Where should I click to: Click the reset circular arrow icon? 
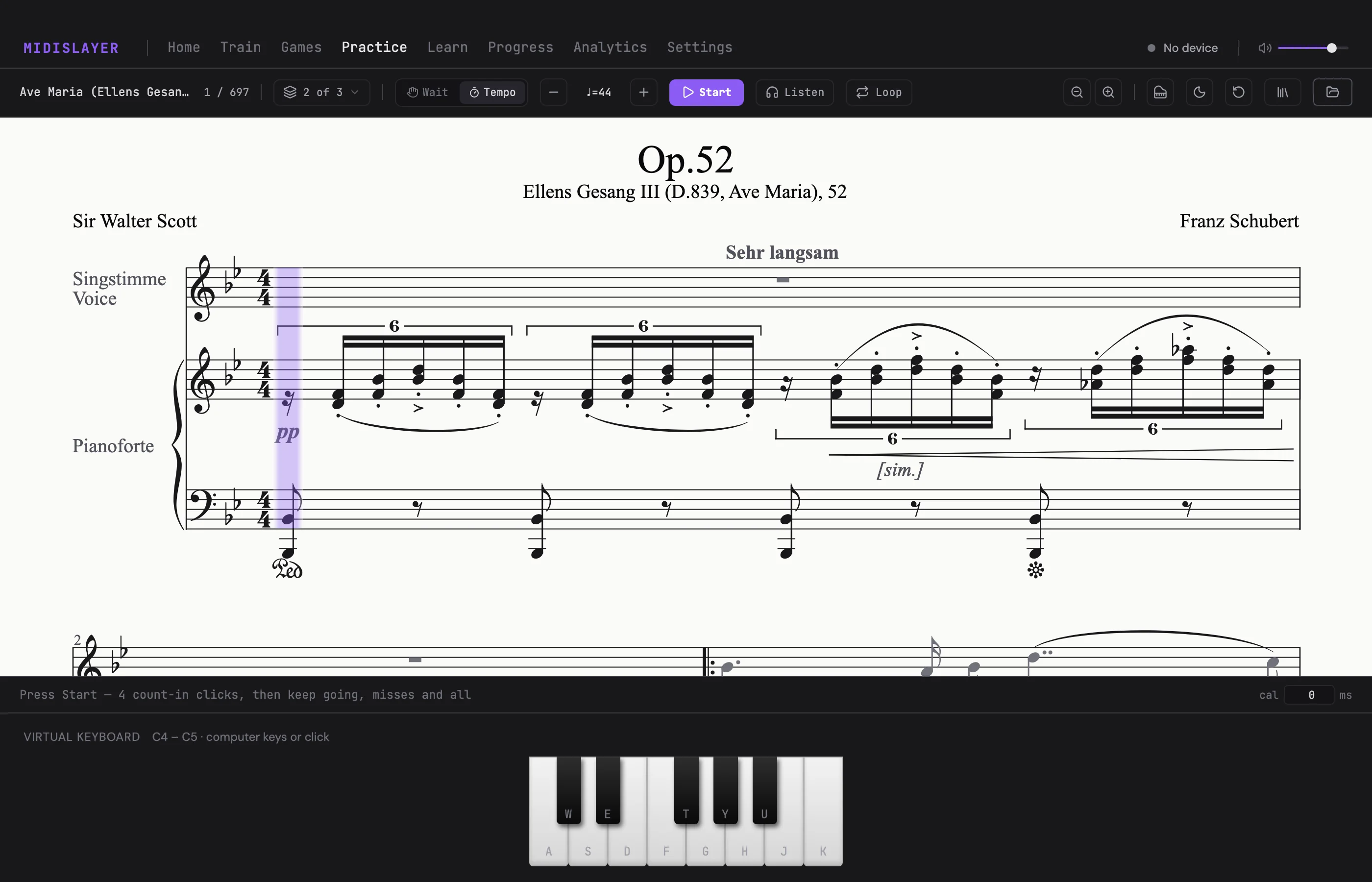coord(1238,92)
